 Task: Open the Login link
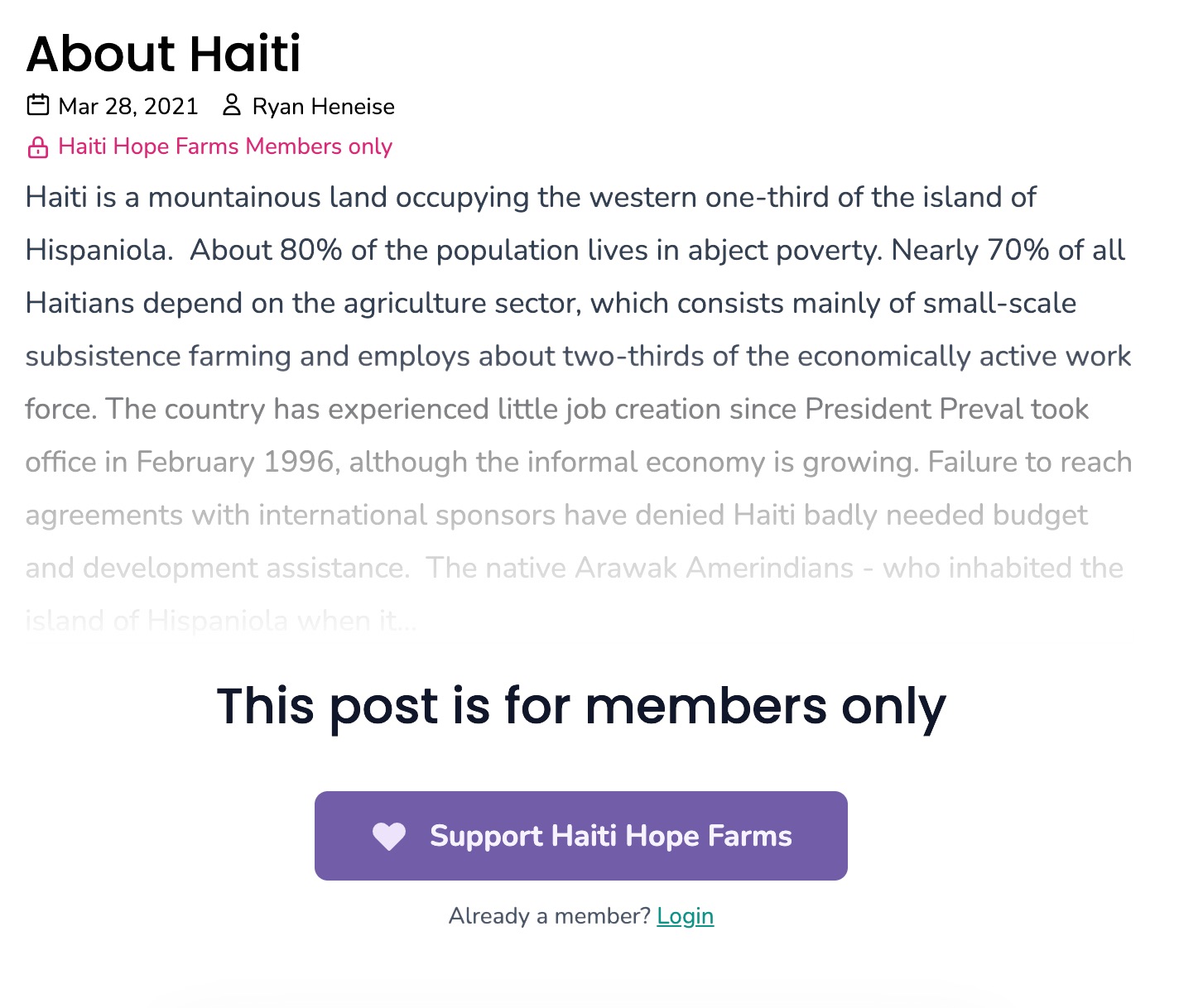685,916
